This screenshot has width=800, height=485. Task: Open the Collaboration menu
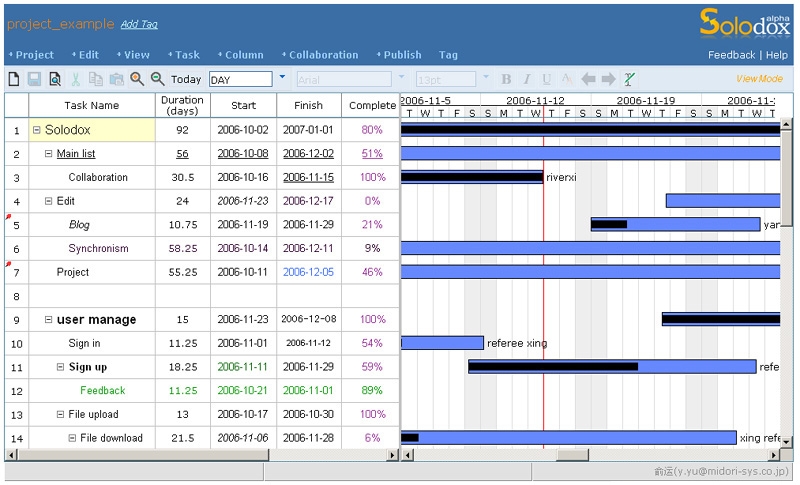[320, 55]
